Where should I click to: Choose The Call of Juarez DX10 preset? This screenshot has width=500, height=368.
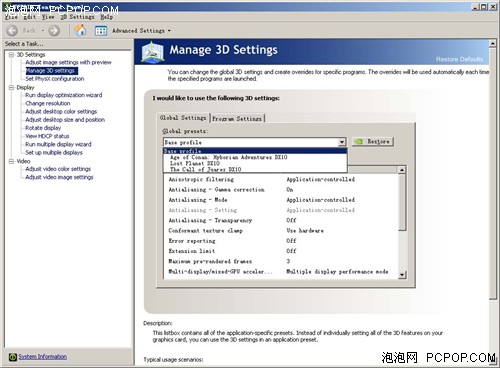coord(255,169)
